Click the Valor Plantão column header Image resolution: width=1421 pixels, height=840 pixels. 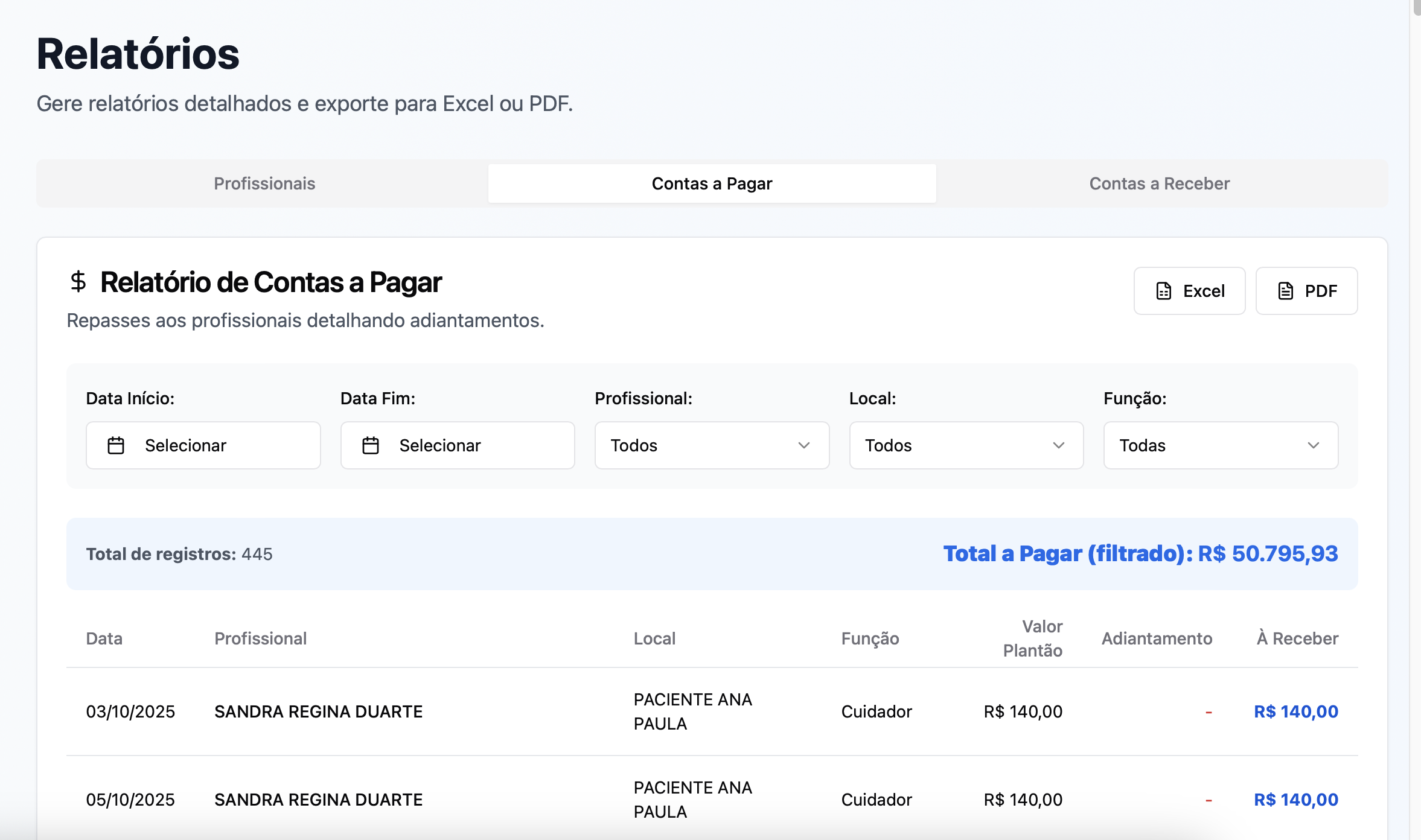click(1032, 638)
